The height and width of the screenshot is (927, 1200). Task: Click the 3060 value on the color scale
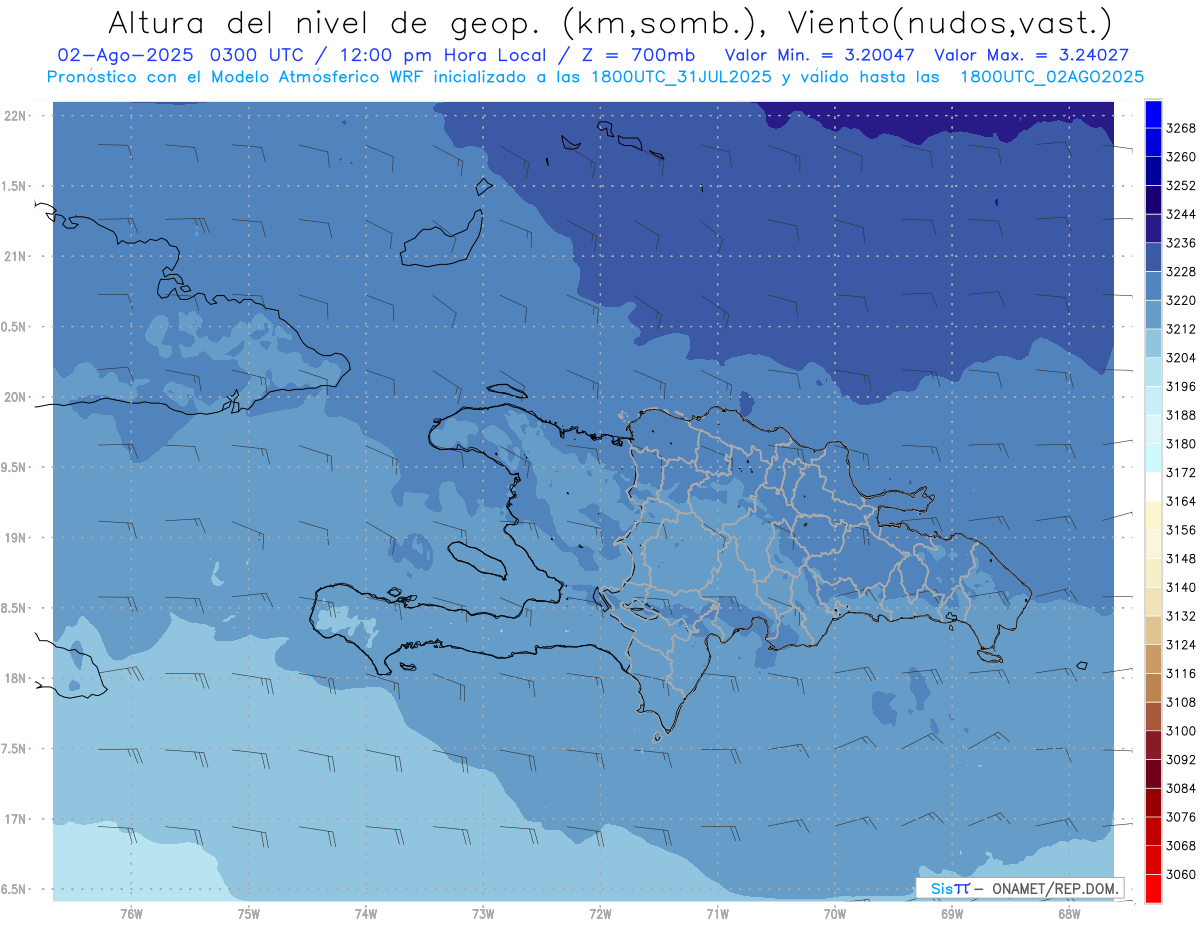pos(1181,874)
